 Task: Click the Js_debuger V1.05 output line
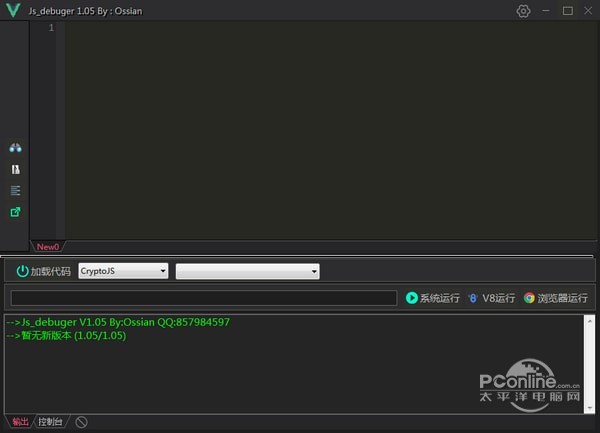point(118,322)
